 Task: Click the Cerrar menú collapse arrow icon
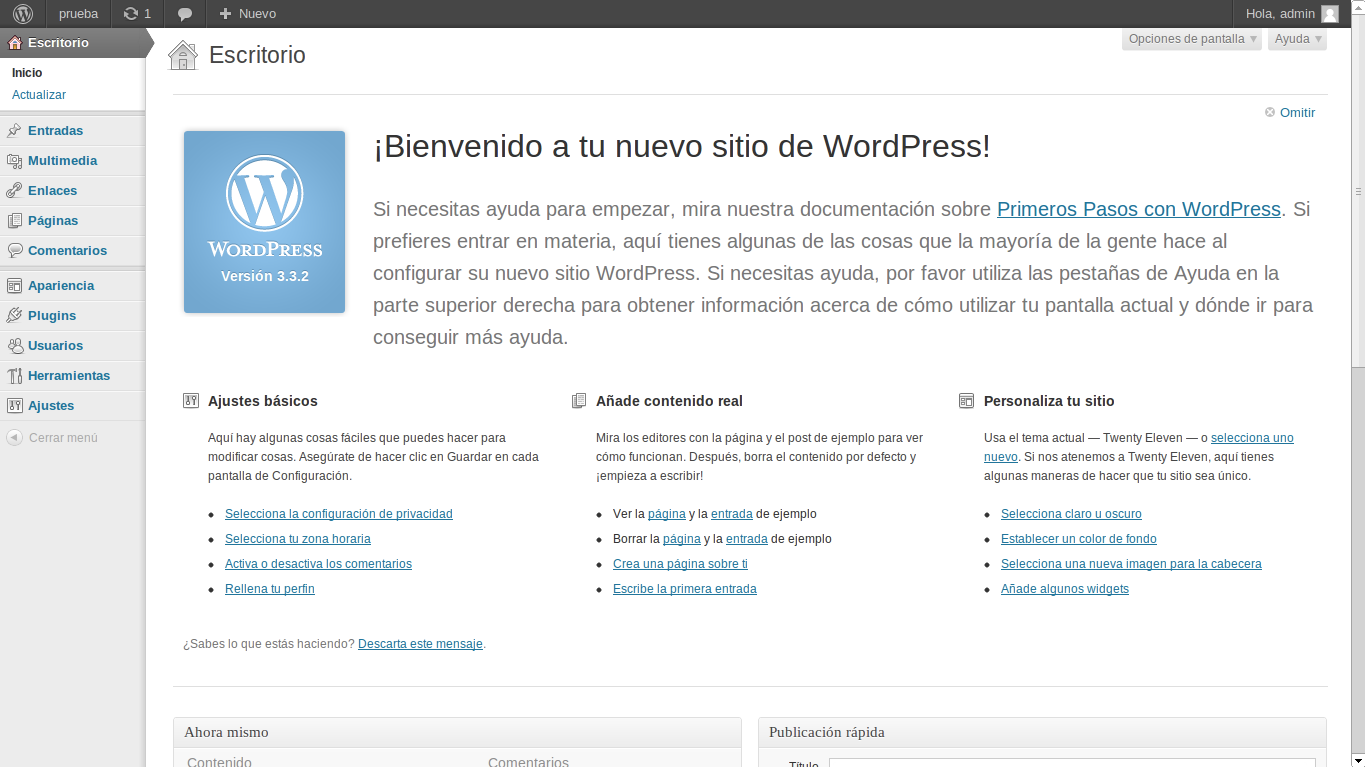pyautogui.click(x=15, y=438)
